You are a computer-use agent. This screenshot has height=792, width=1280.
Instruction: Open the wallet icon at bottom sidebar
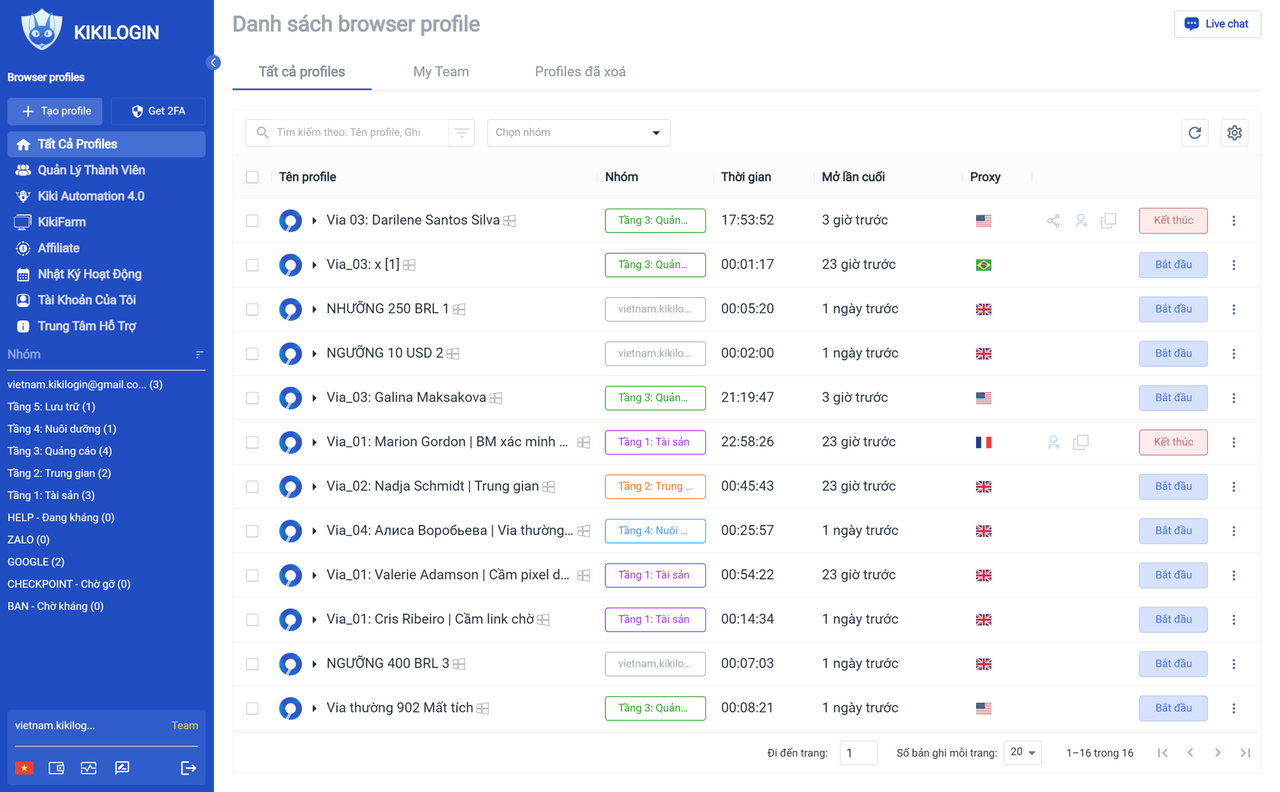[x=56, y=767]
